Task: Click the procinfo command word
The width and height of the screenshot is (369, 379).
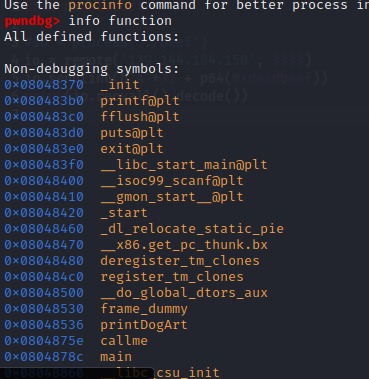Action: coord(100,5)
